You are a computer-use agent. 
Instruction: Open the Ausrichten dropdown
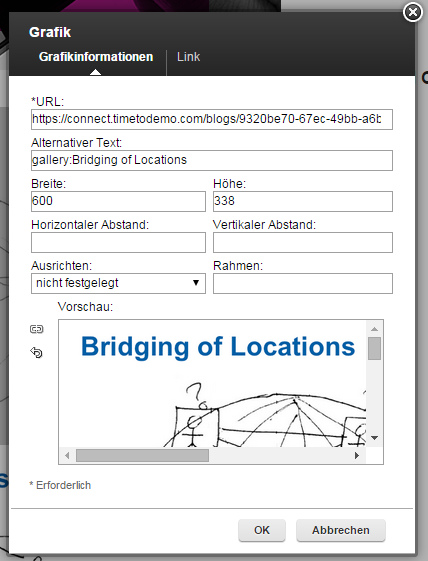pos(118,283)
